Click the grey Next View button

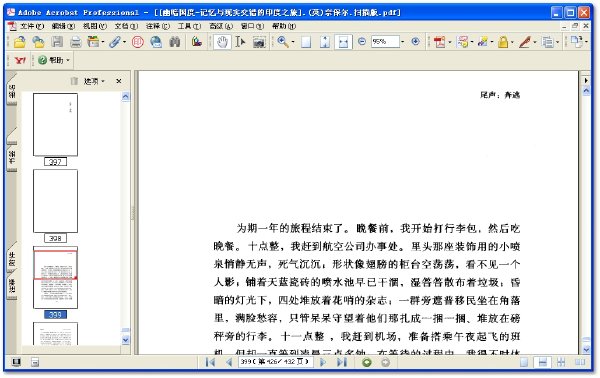(385, 362)
